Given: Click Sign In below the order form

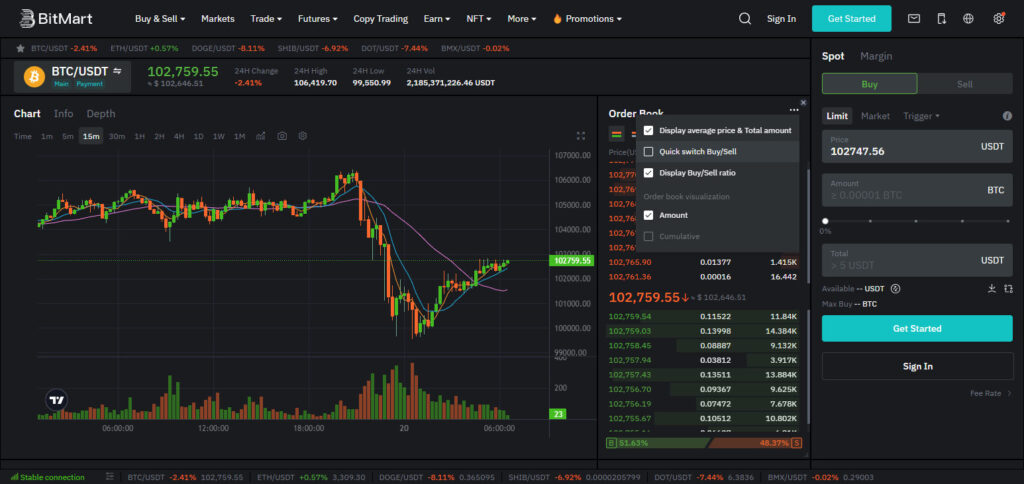Looking at the screenshot, I should [917, 366].
